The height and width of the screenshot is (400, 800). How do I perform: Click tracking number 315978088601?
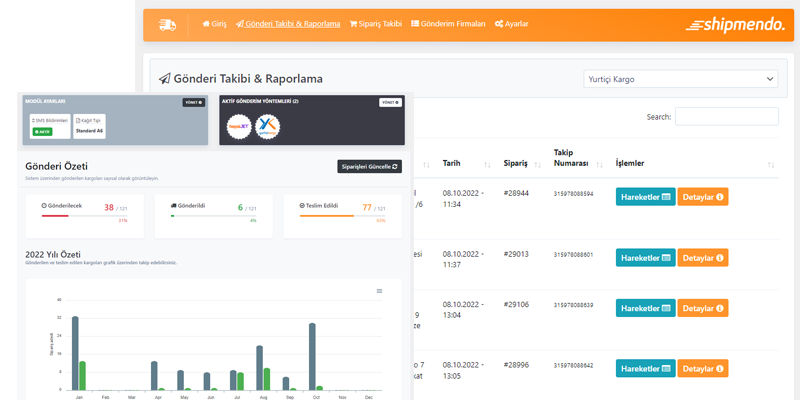coord(573,254)
